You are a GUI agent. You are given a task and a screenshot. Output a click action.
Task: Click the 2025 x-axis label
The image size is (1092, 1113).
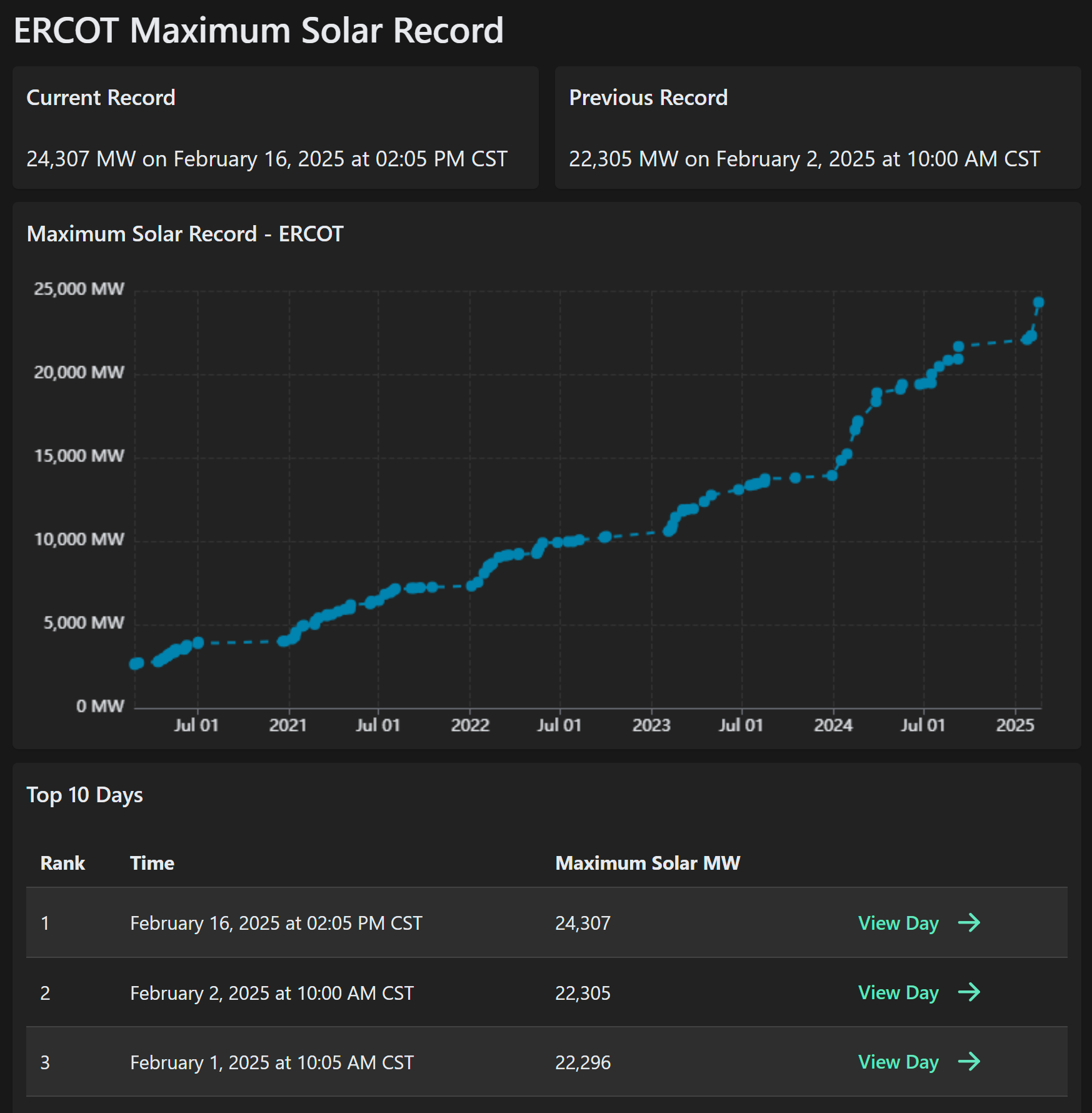coord(1015,725)
